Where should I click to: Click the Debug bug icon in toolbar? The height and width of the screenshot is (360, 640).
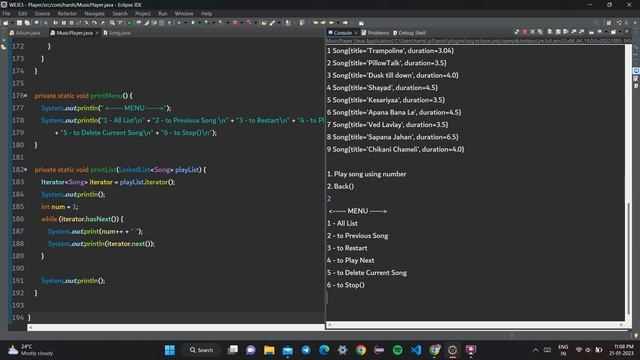pyautogui.click(x=179, y=23)
